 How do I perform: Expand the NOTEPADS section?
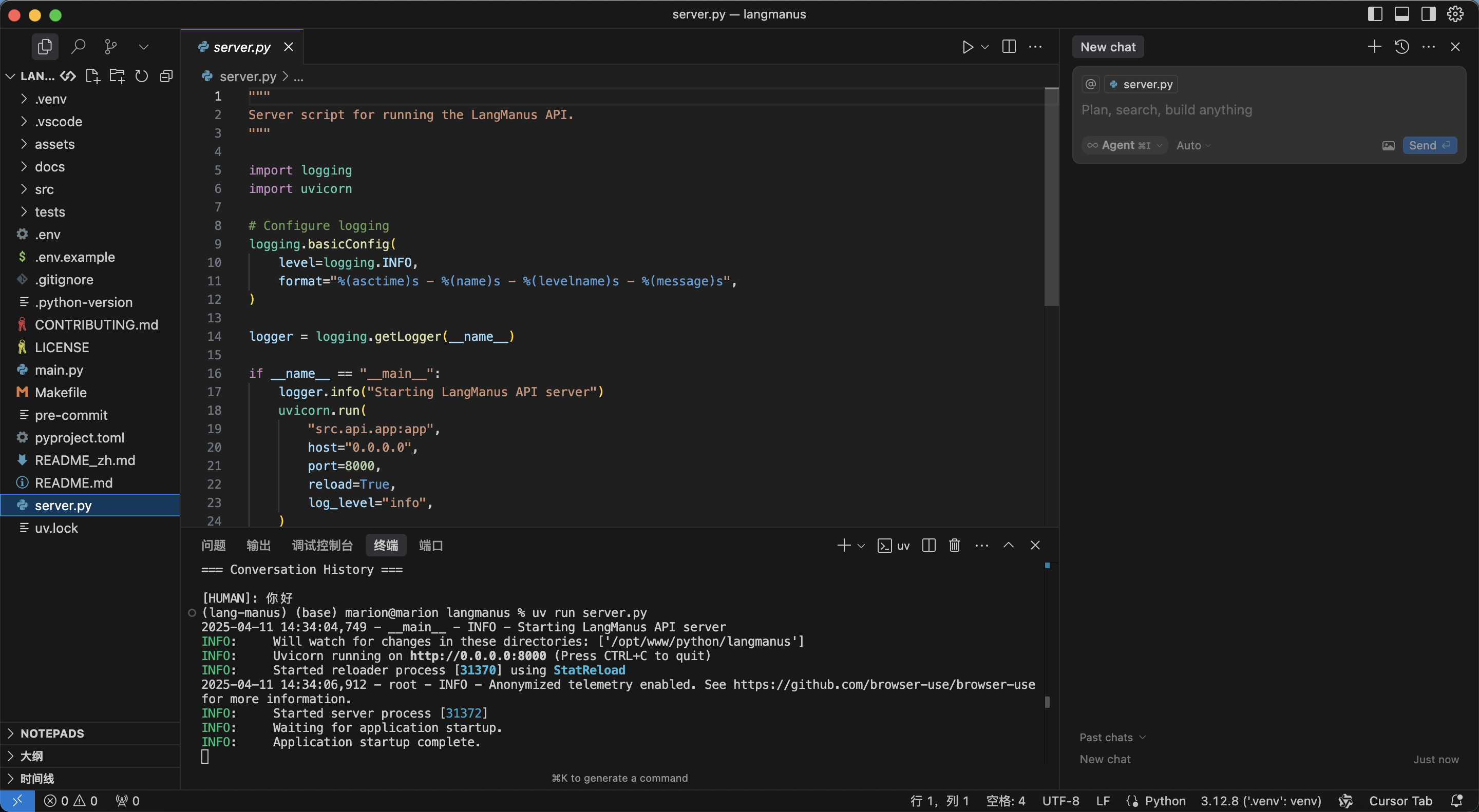pos(52,733)
